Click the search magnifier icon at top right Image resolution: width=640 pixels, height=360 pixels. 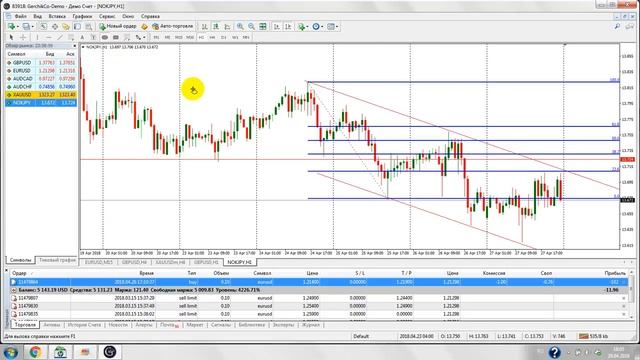coord(617,27)
